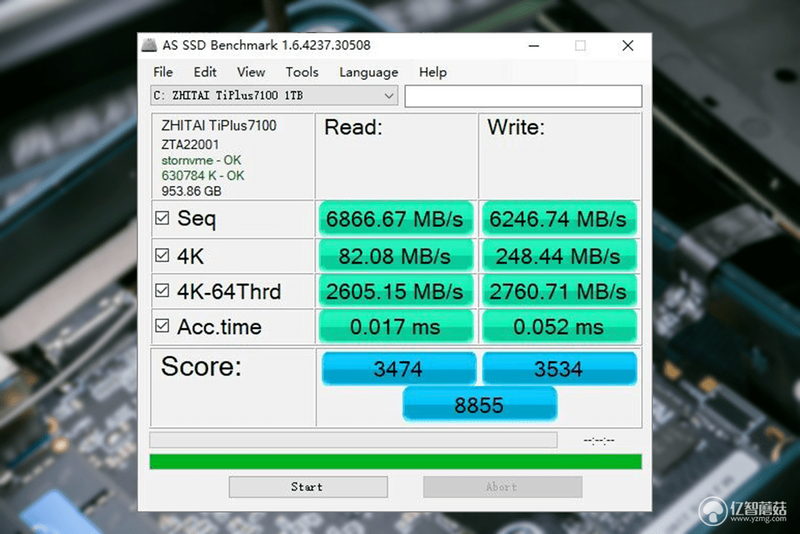The height and width of the screenshot is (534, 800).
Task: Open the File menu
Action: (x=163, y=72)
